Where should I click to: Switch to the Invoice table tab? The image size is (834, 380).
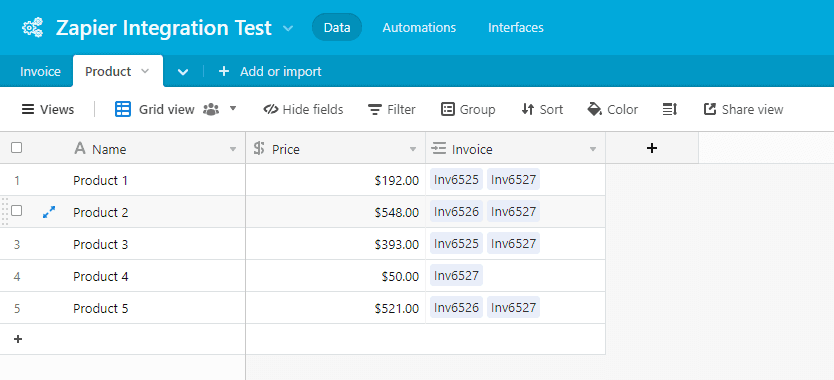coord(40,71)
